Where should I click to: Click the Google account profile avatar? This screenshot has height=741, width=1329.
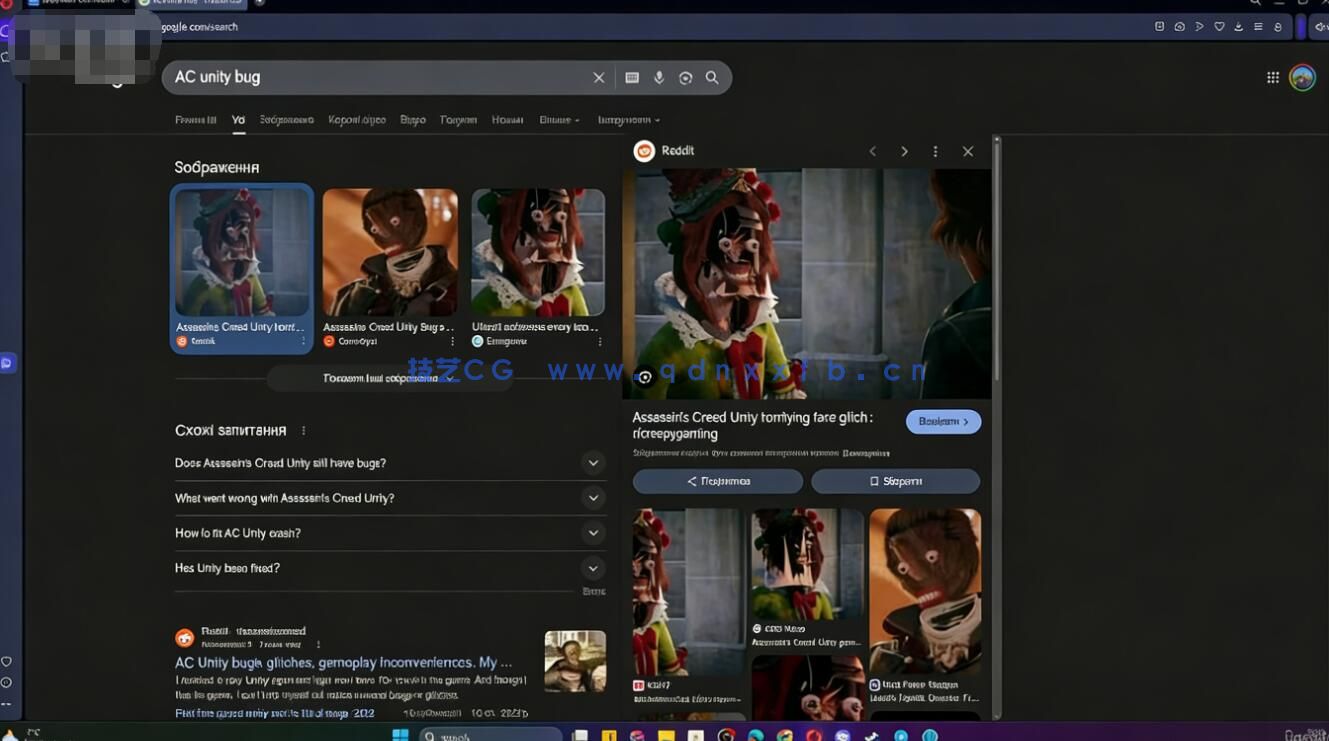1302,78
